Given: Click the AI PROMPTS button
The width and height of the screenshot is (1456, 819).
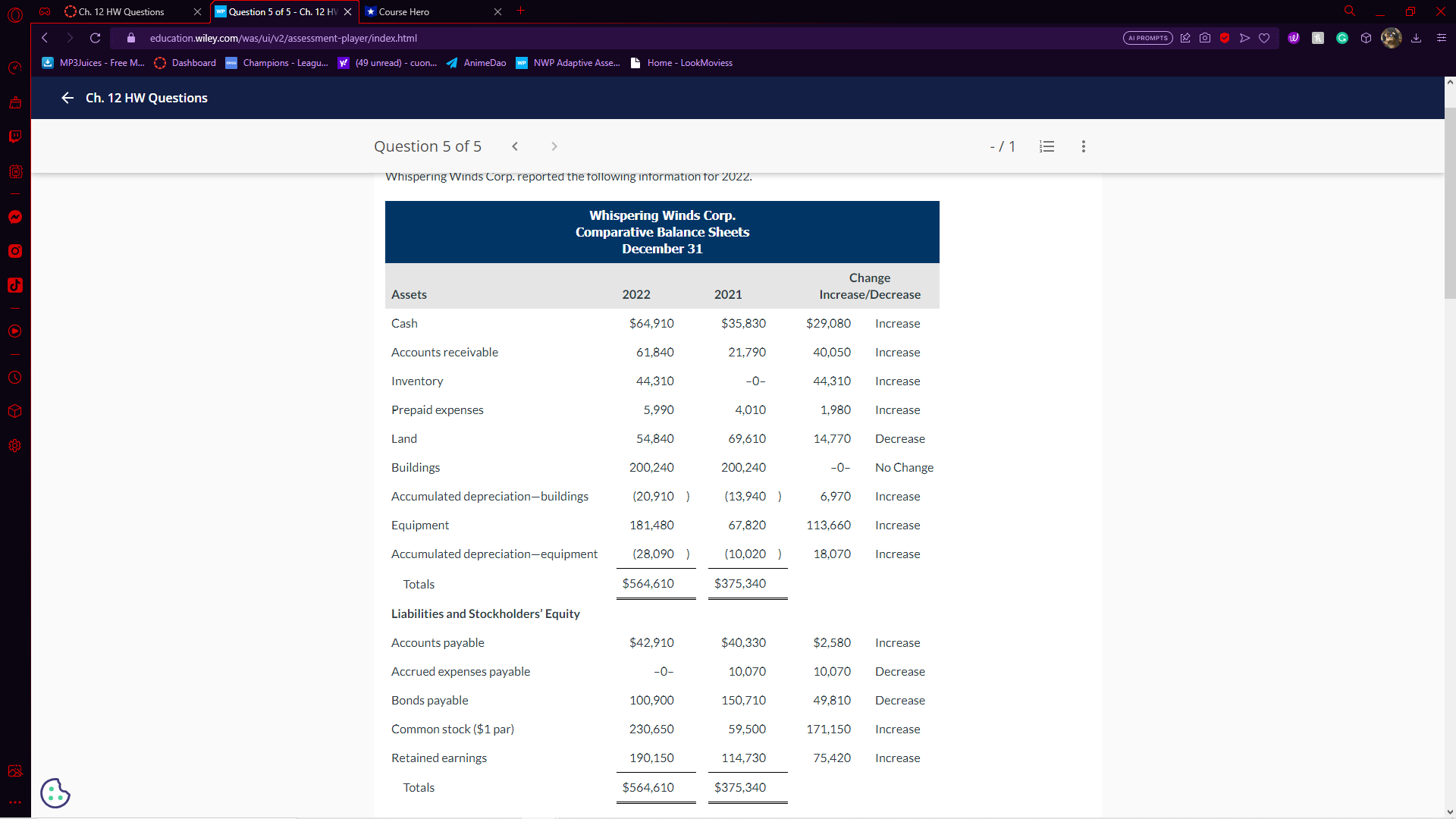Looking at the screenshot, I should click(1147, 38).
